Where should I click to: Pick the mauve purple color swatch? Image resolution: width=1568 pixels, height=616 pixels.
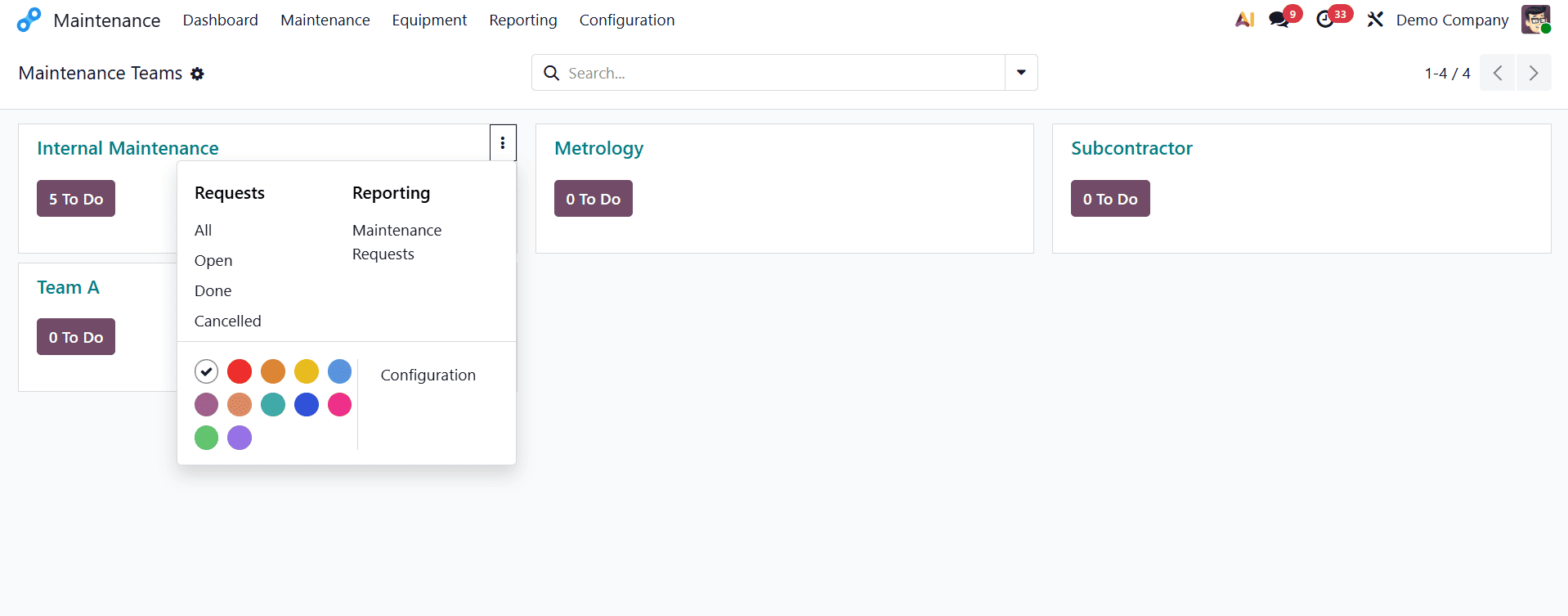point(206,404)
